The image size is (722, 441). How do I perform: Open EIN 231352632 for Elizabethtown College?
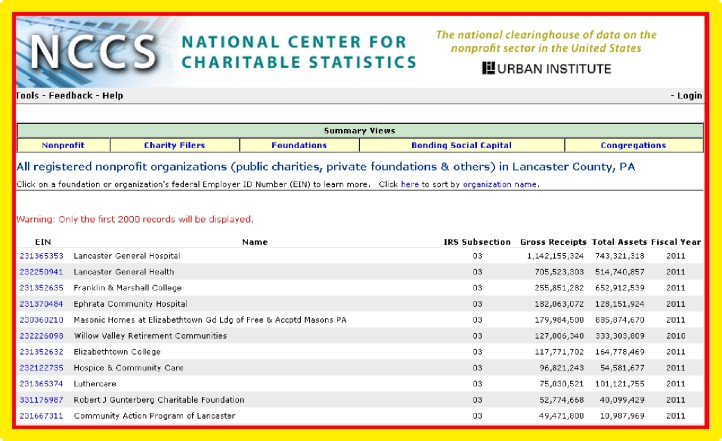42,351
